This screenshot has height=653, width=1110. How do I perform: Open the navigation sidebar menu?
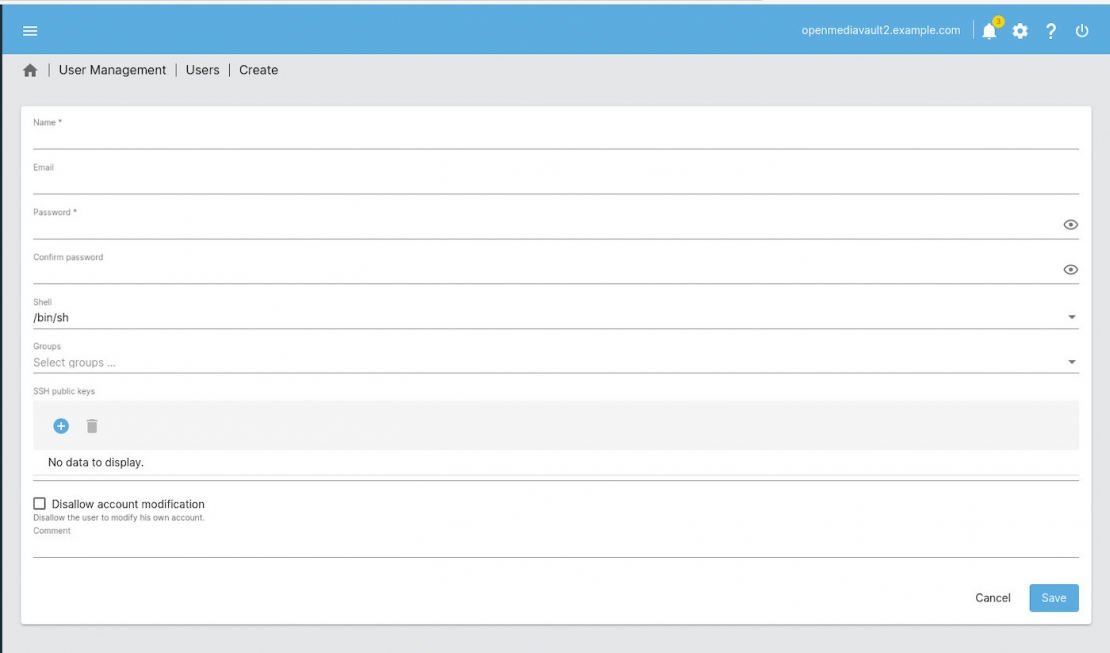pos(30,30)
